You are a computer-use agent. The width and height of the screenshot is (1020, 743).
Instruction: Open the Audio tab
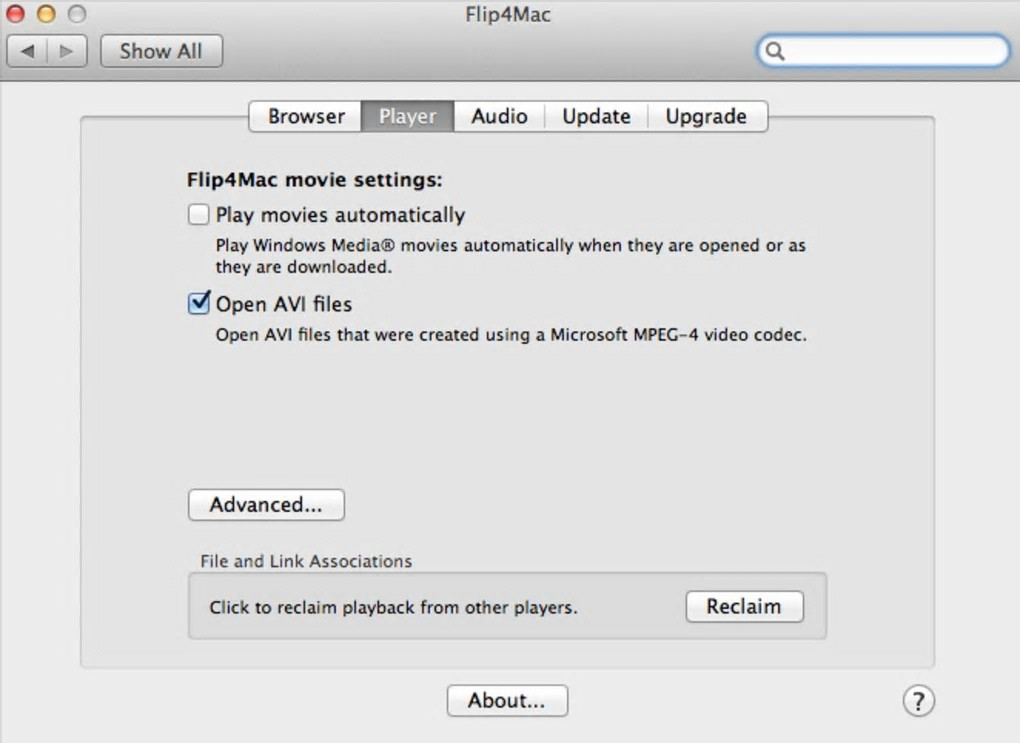coord(499,116)
